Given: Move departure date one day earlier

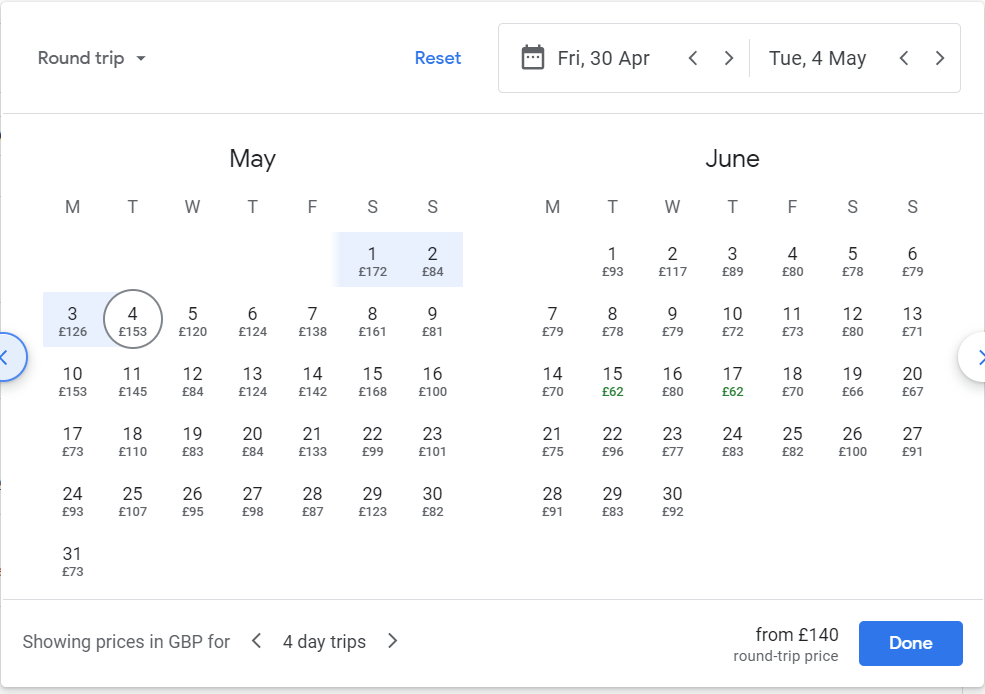Looking at the screenshot, I should point(693,58).
